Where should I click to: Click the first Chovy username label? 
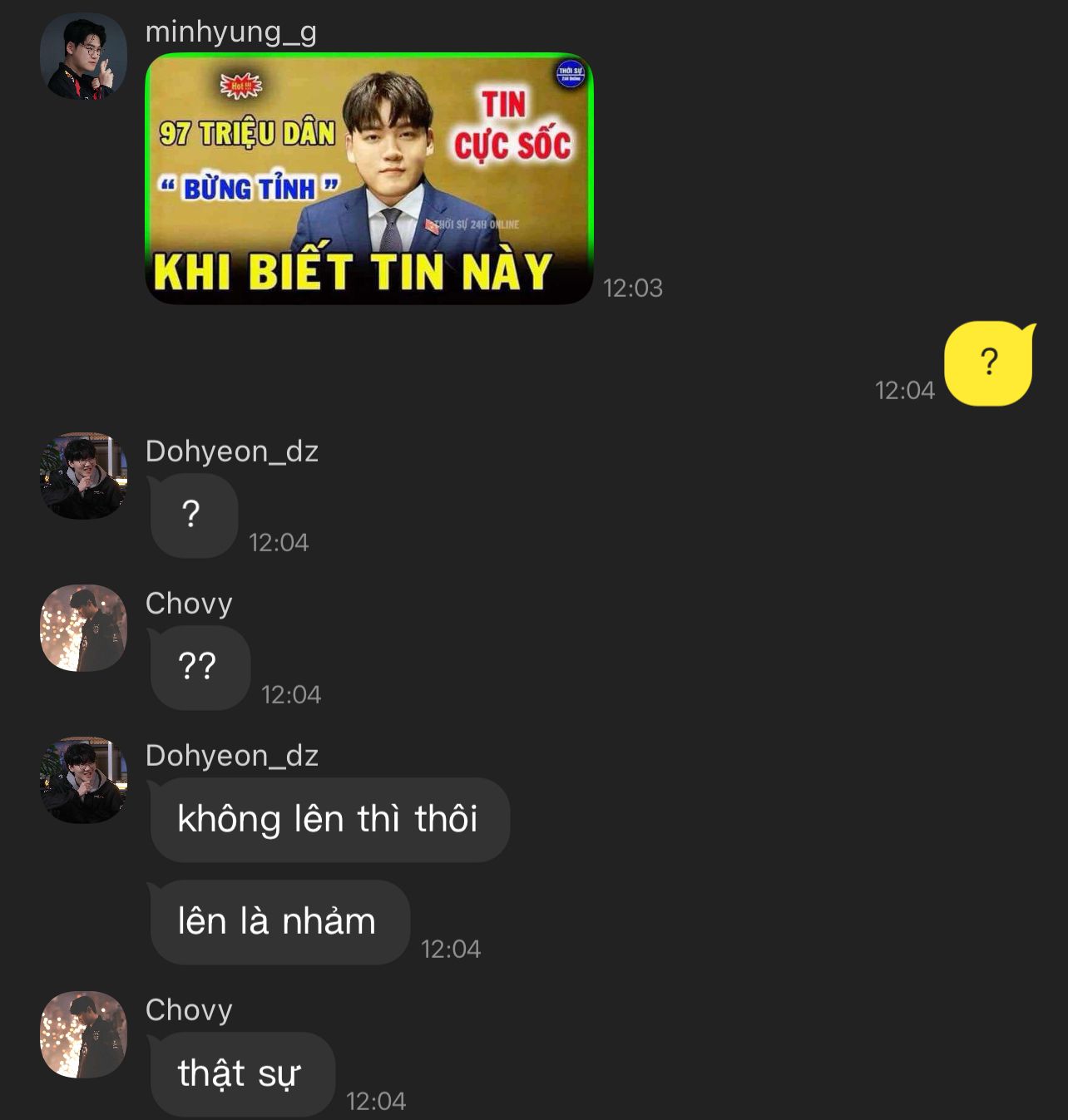(189, 604)
